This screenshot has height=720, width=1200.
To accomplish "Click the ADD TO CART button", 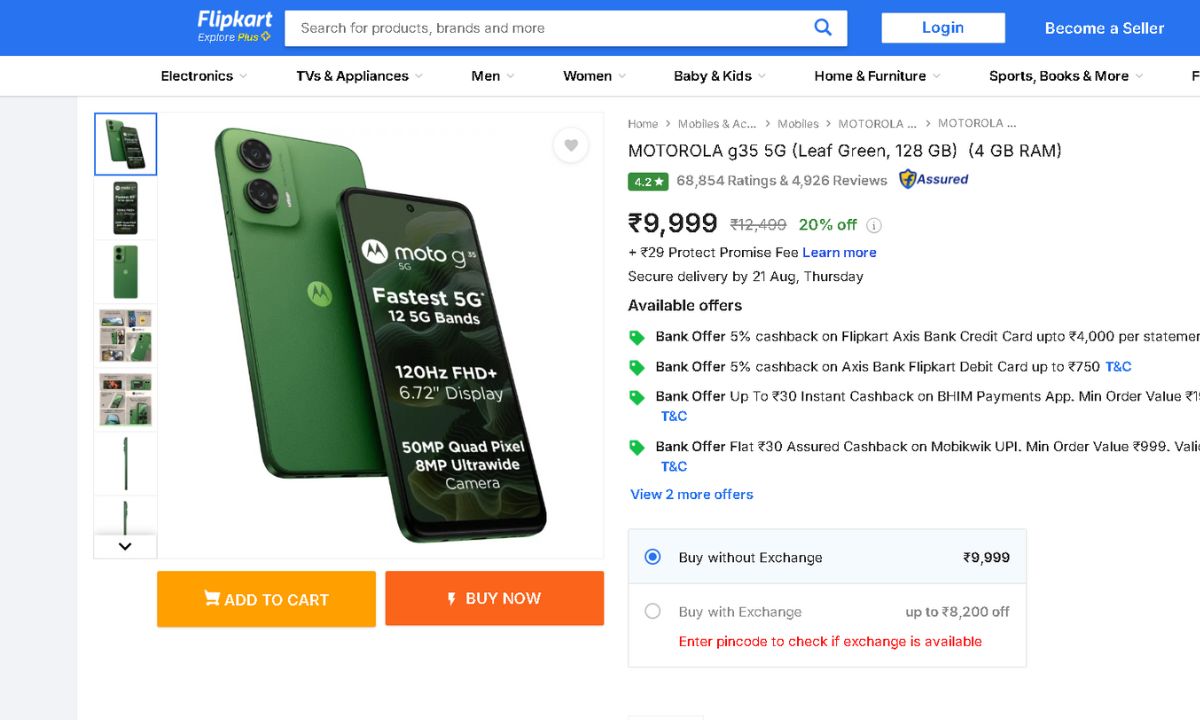I will click(x=266, y=599).
